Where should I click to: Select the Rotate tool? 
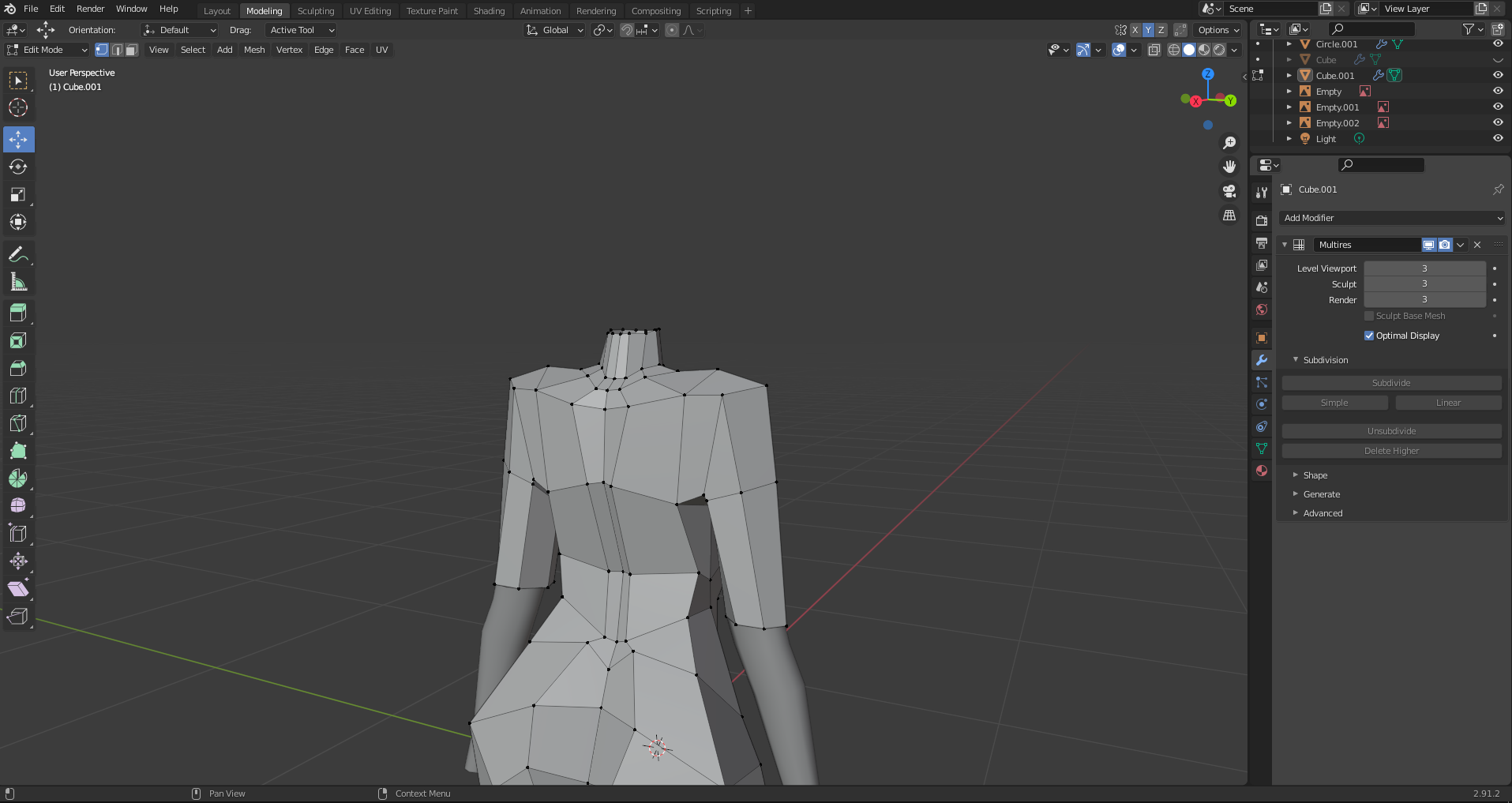click(18, 167)
